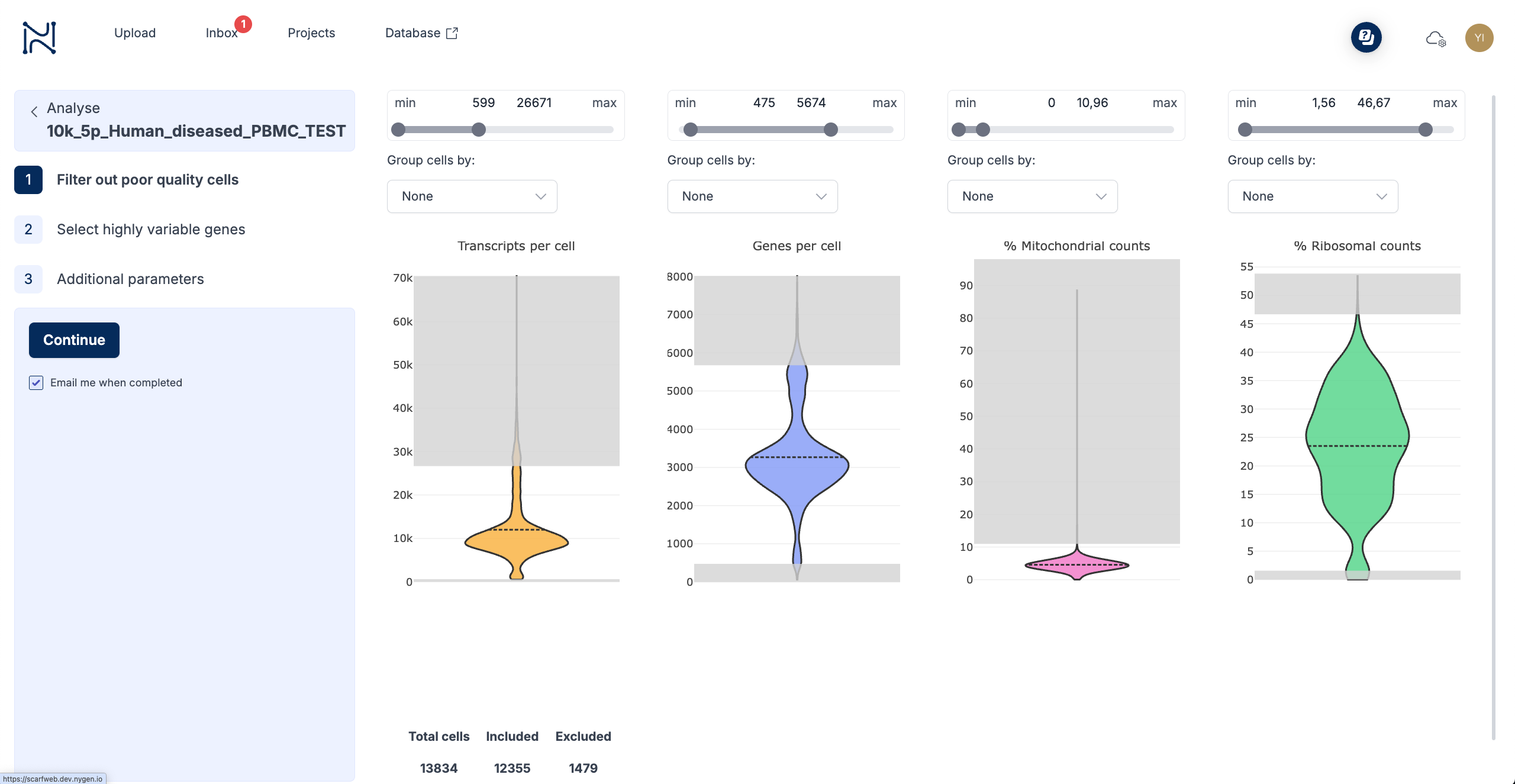Click the cloud settings icon
Screen dimensions: 1515x784
1435,39
